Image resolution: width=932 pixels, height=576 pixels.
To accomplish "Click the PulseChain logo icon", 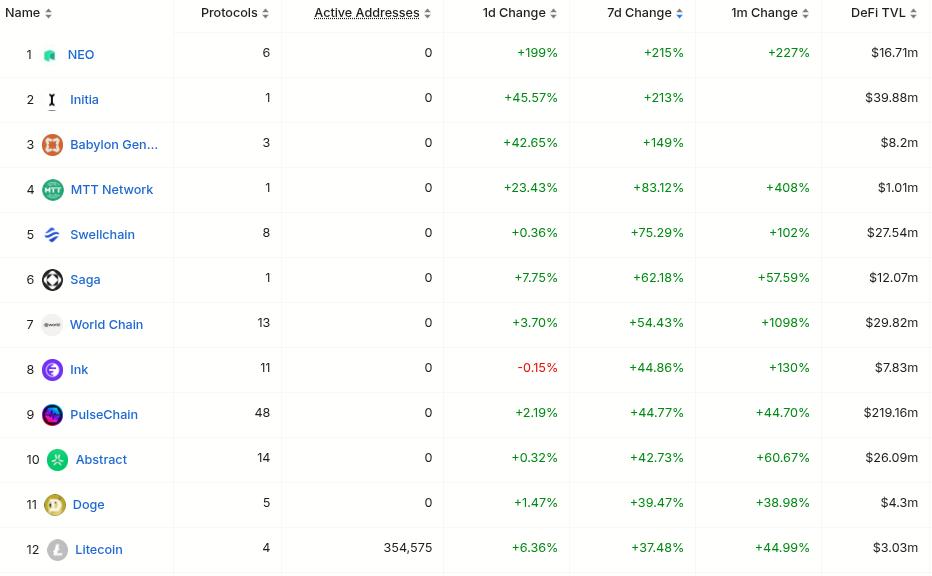I will pyautogui.click(x=52, y=415).
